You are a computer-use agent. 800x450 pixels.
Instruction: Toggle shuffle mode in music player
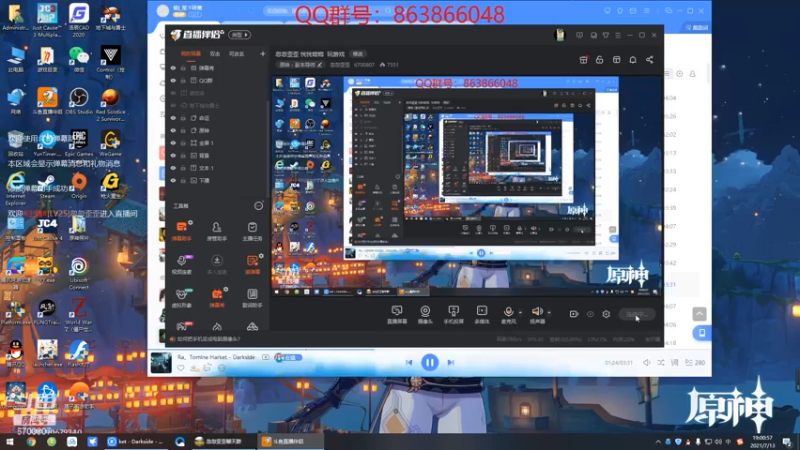[661, 362]
